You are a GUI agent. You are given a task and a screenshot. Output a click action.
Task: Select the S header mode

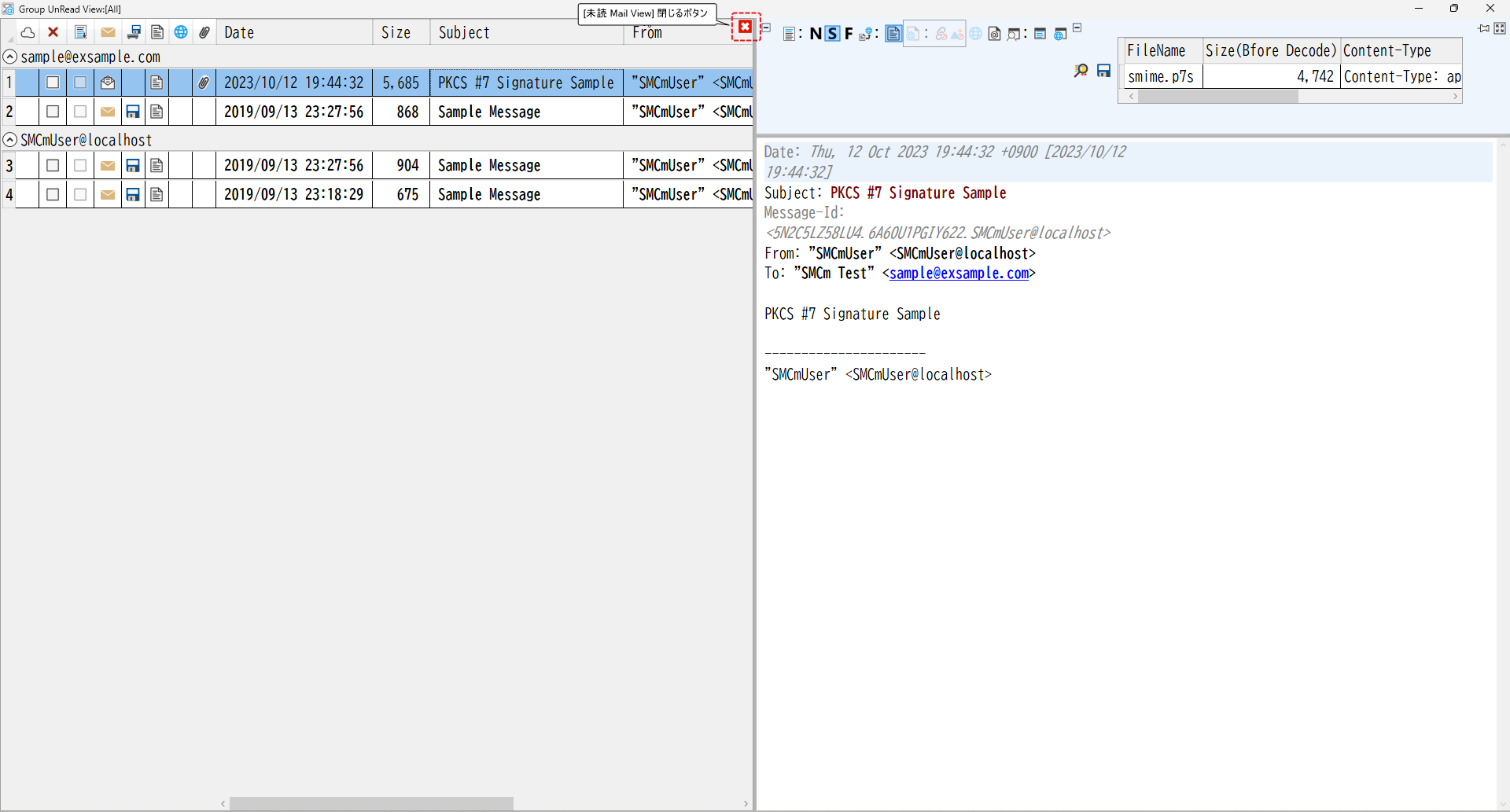[832, 34]
